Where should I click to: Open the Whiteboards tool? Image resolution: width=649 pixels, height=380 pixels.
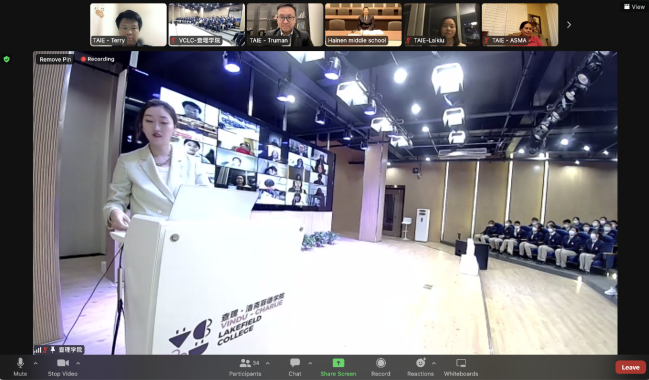tap(461, 367)
